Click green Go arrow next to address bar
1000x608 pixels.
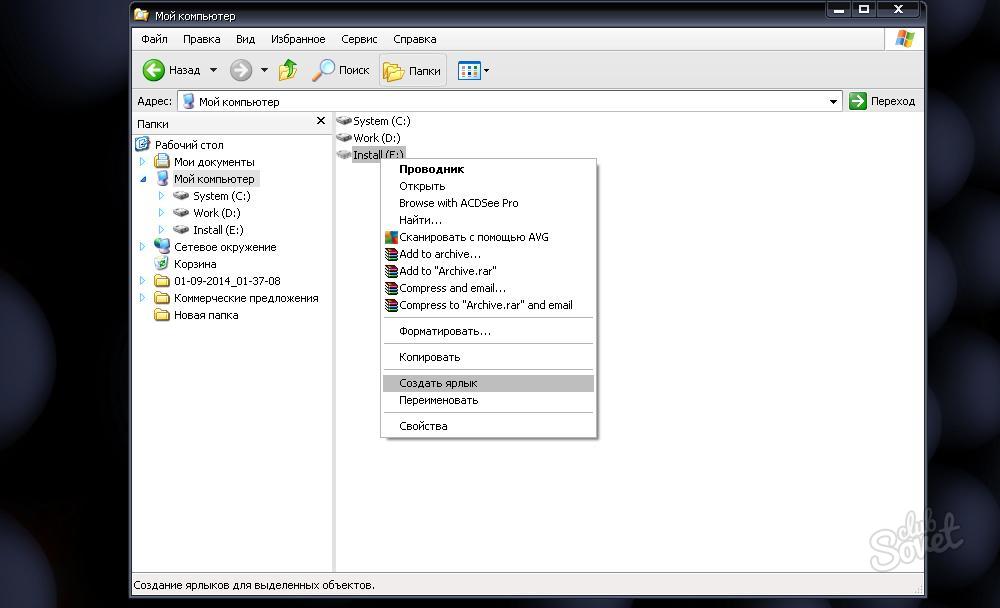tap(858, 101)
